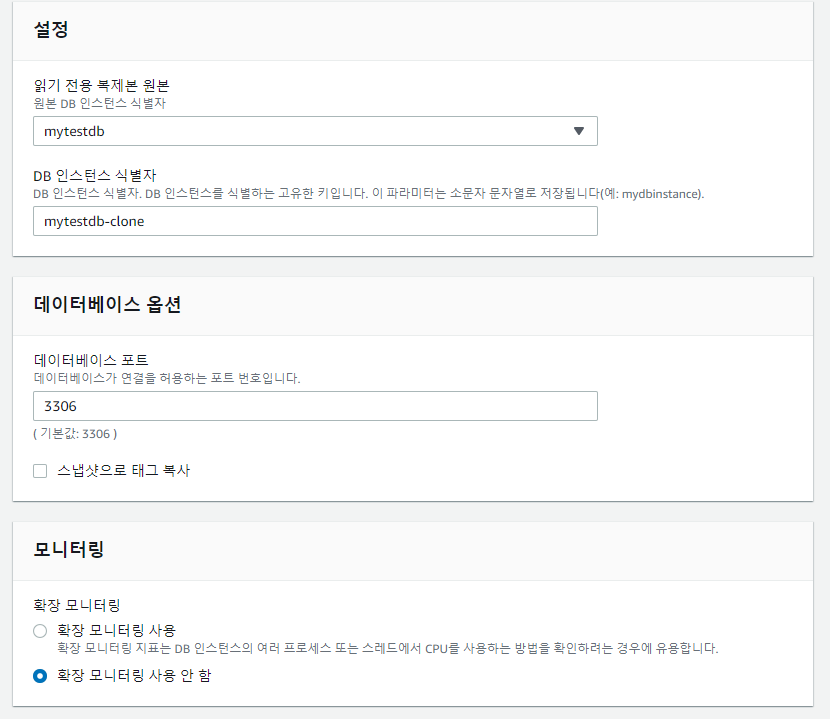Image resolution: width=830 pixels, height=719 pixels.
Task: Click the port description 데이터베이스가 연결을 허용하는 포트 번호입니다
Action: point(167,378)
